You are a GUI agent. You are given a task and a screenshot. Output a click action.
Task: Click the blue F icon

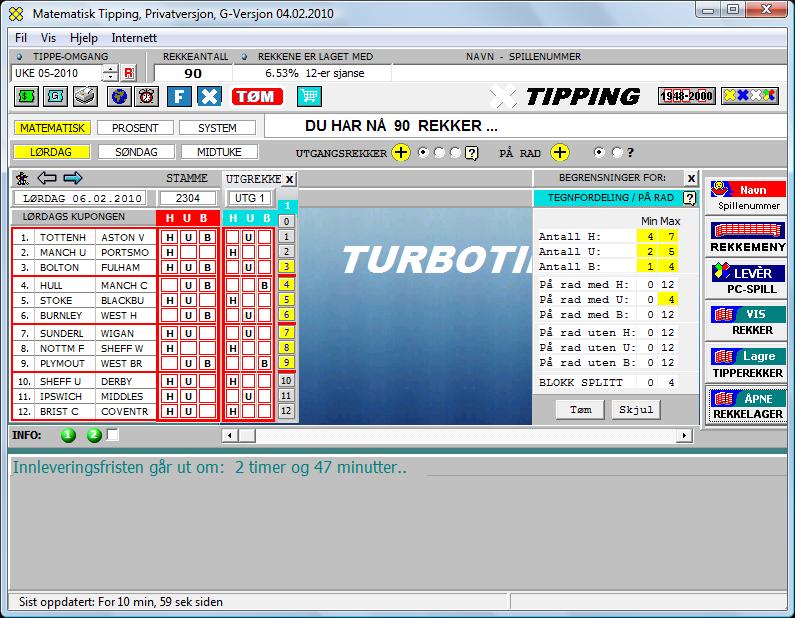pos(179,96)
